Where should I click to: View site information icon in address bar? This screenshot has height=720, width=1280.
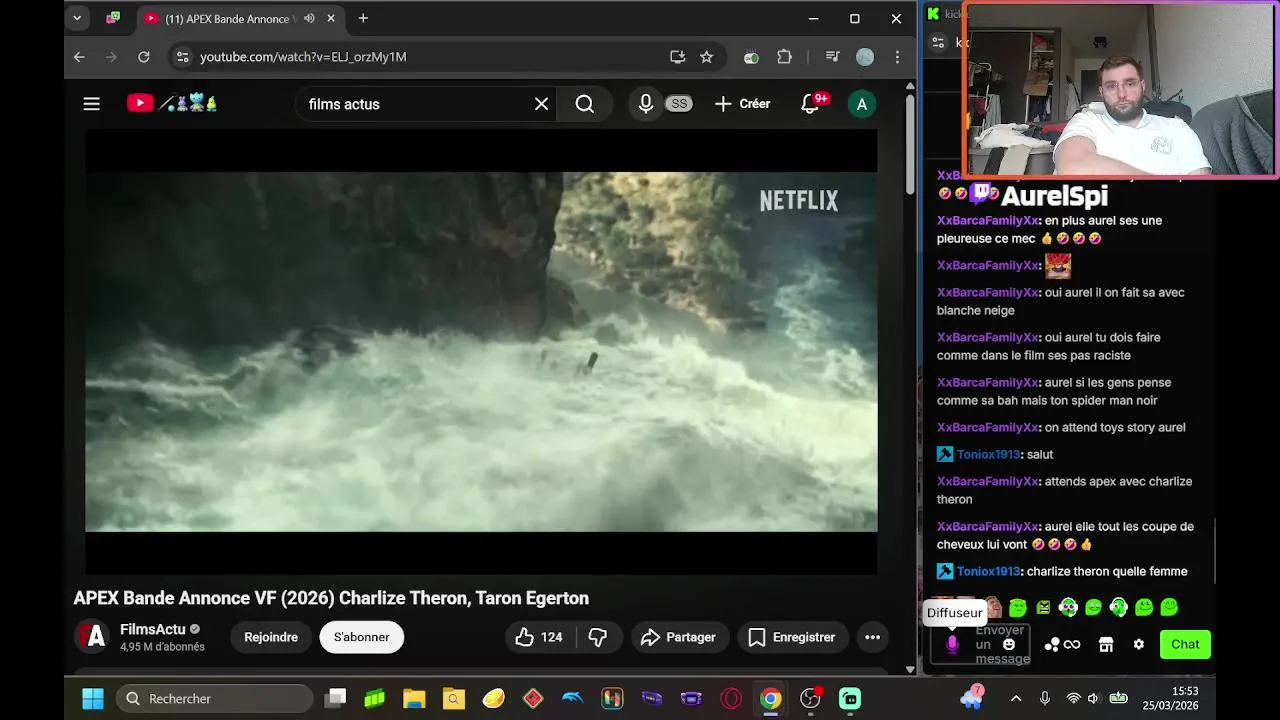[x=181, y=57]
